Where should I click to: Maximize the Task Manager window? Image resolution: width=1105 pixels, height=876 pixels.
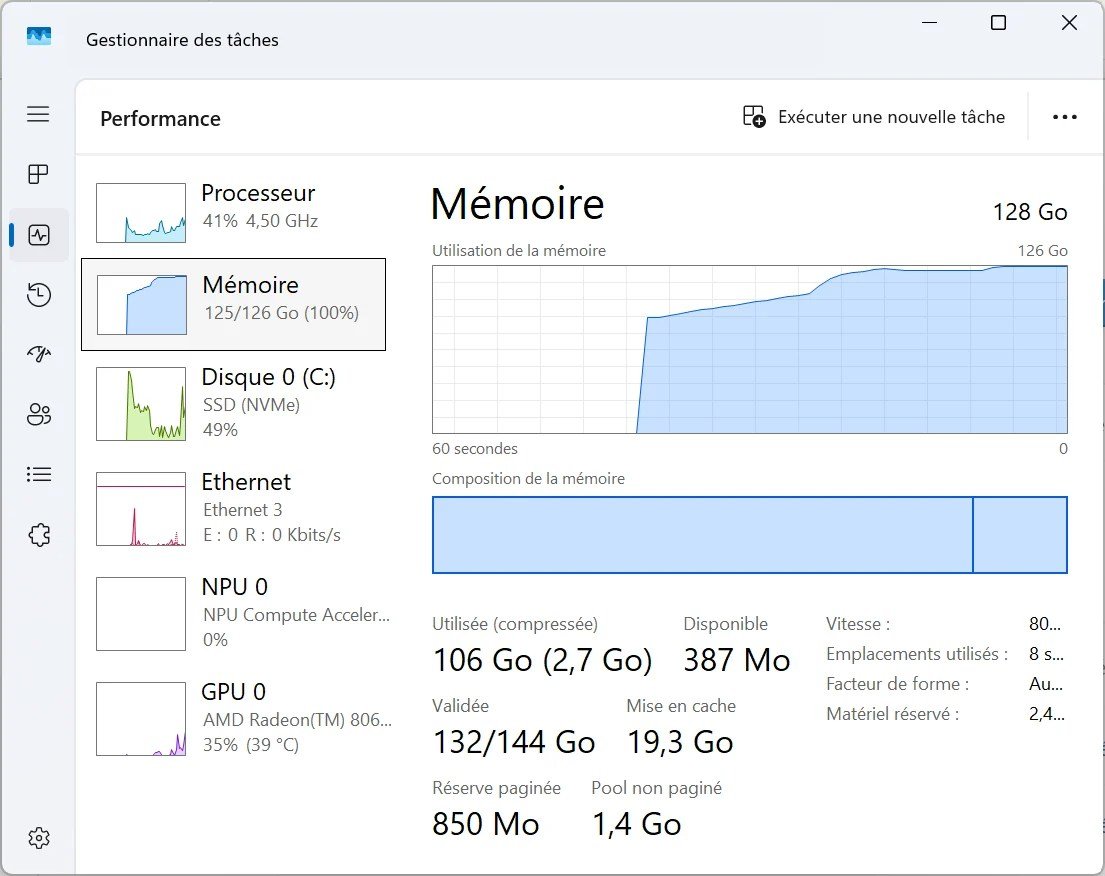pyautogui.click(x=999, y=23)
